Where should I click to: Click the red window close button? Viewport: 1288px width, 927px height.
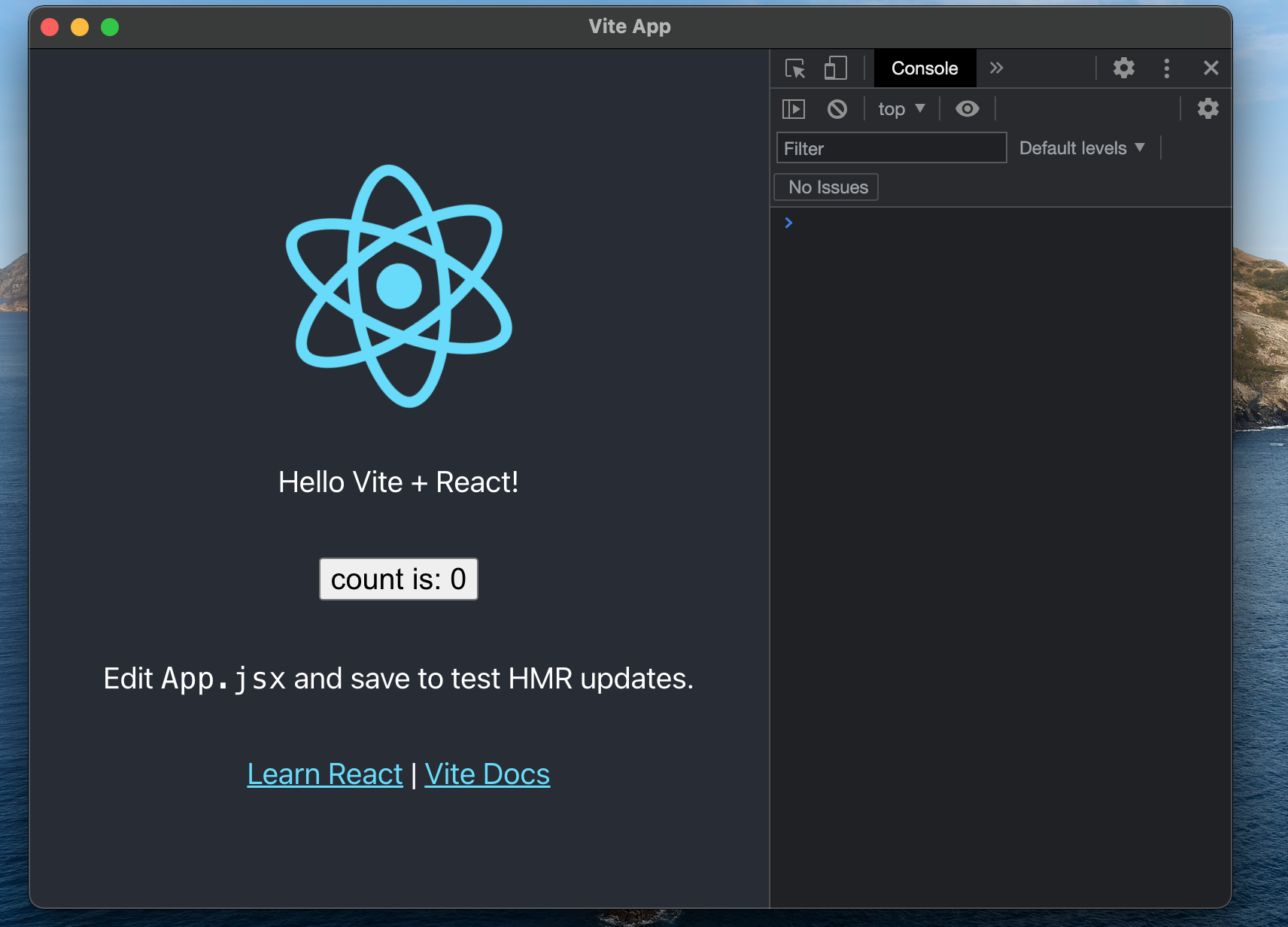(x=50, y=27)
